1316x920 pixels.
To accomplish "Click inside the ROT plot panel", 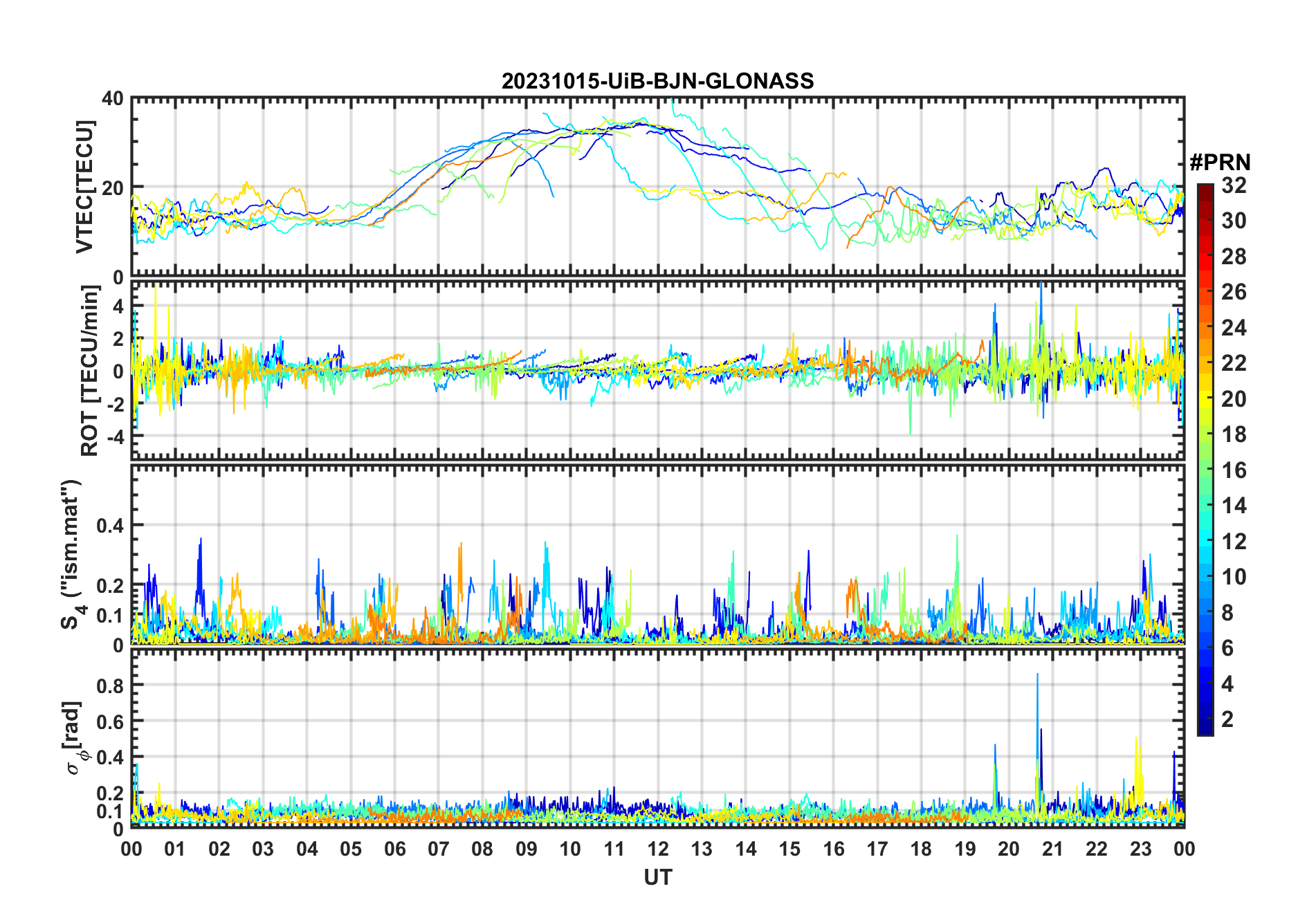I will point(657,370).
